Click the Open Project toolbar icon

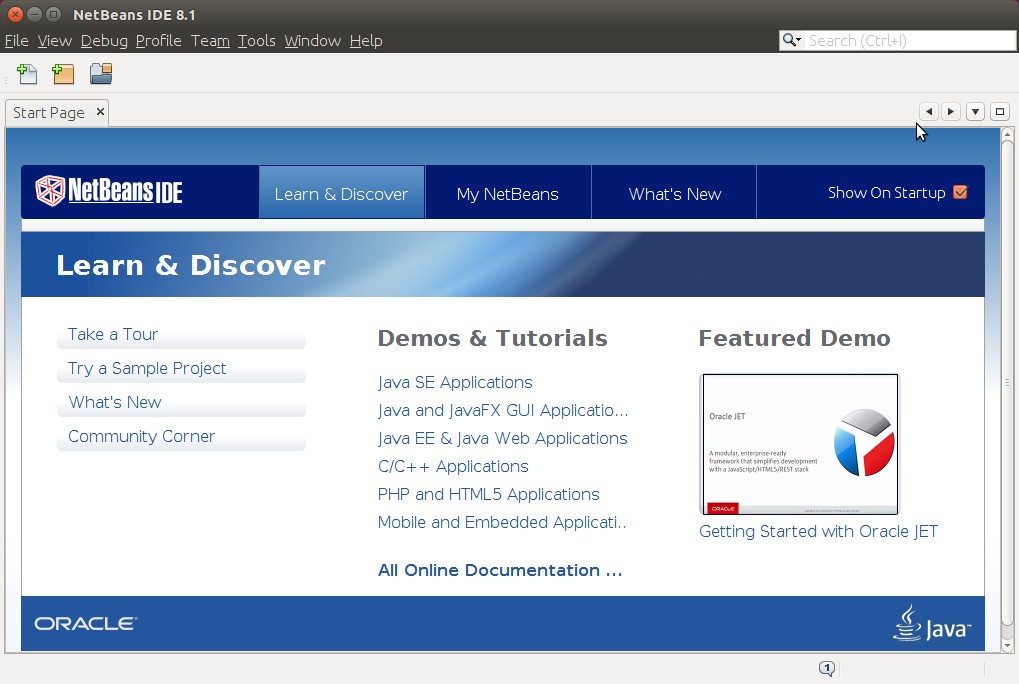click(101, 74)
